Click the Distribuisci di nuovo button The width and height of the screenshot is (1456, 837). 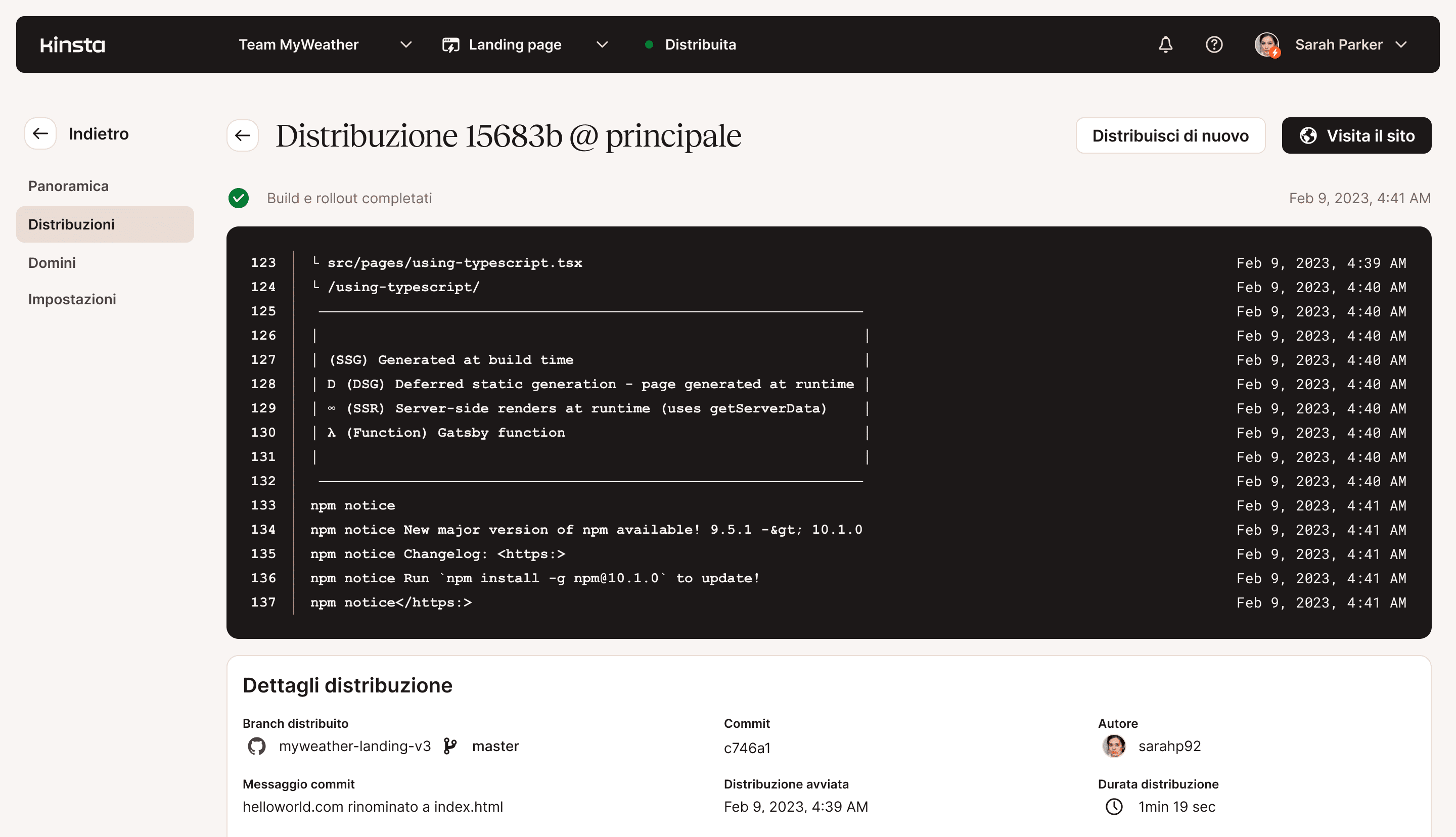(1170, 135)
